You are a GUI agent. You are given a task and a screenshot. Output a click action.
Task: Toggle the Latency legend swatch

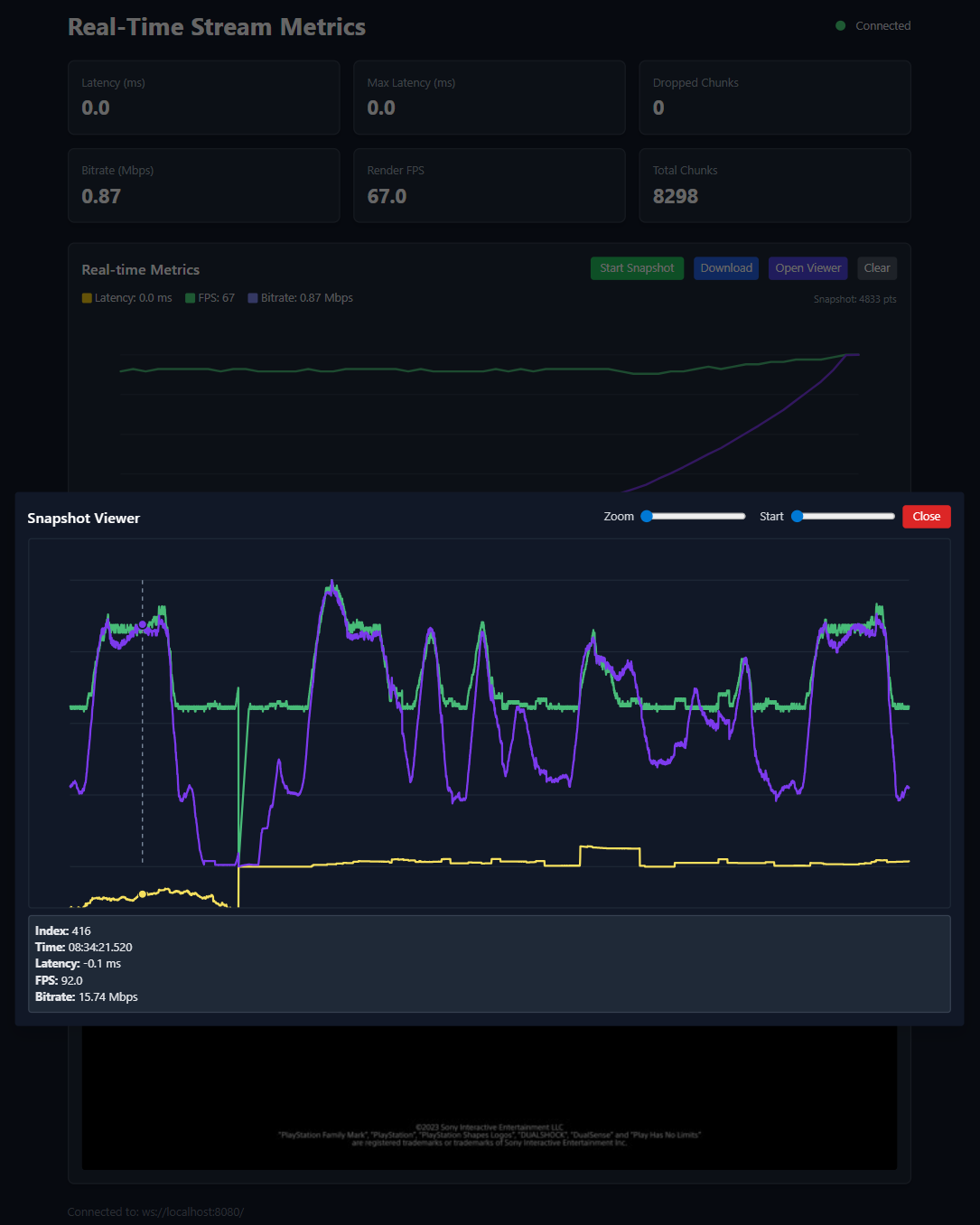[87, 298]
